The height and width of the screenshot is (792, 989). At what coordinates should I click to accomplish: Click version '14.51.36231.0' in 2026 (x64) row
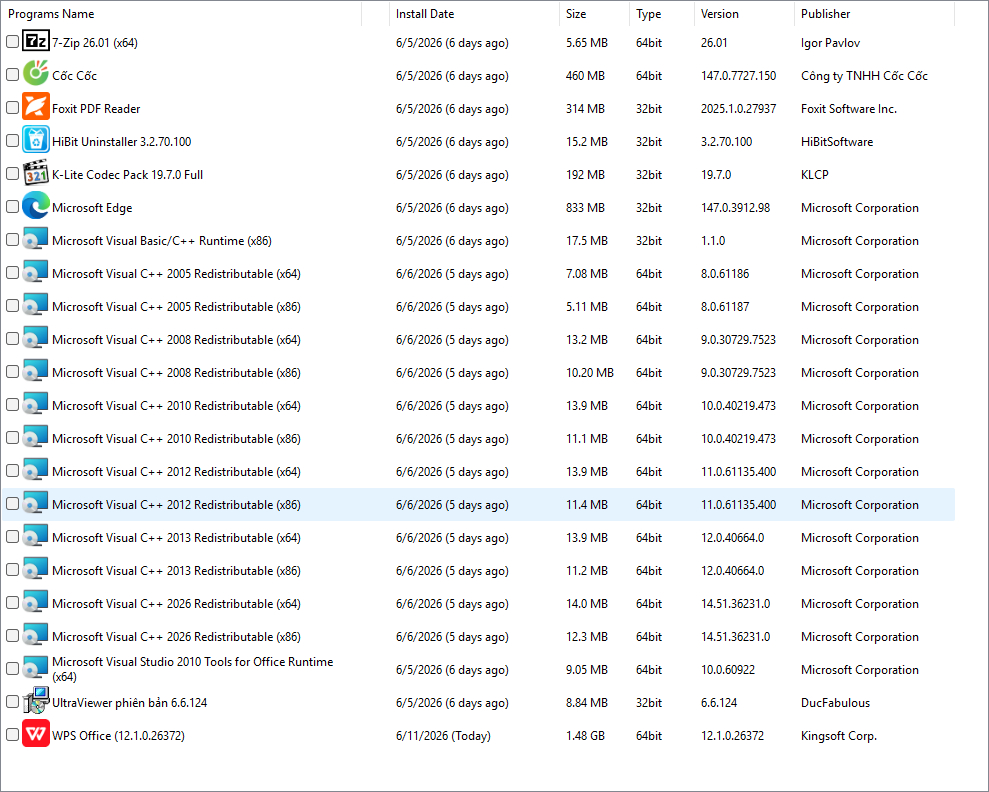click(x=735, y=603)
